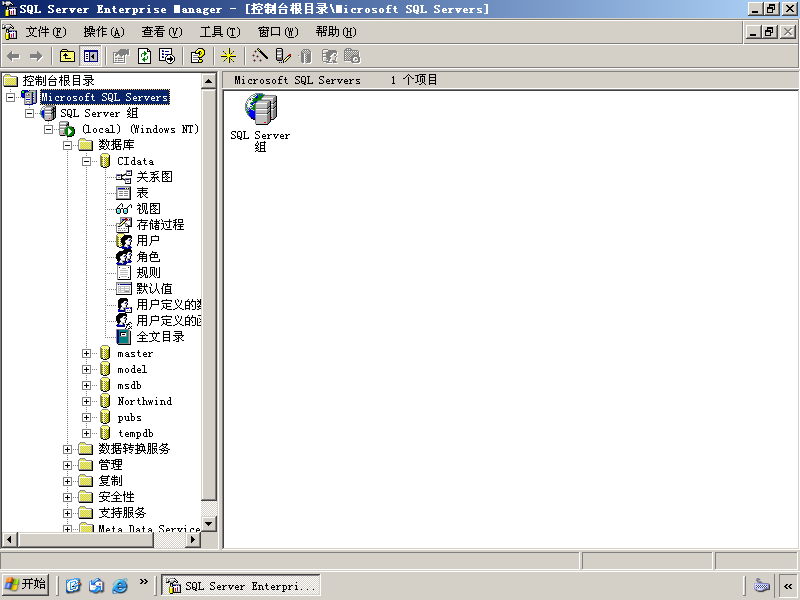Select the 用户定义的 data types item
The height and width of the screenshot is (600, 800).
pos(168,305)
